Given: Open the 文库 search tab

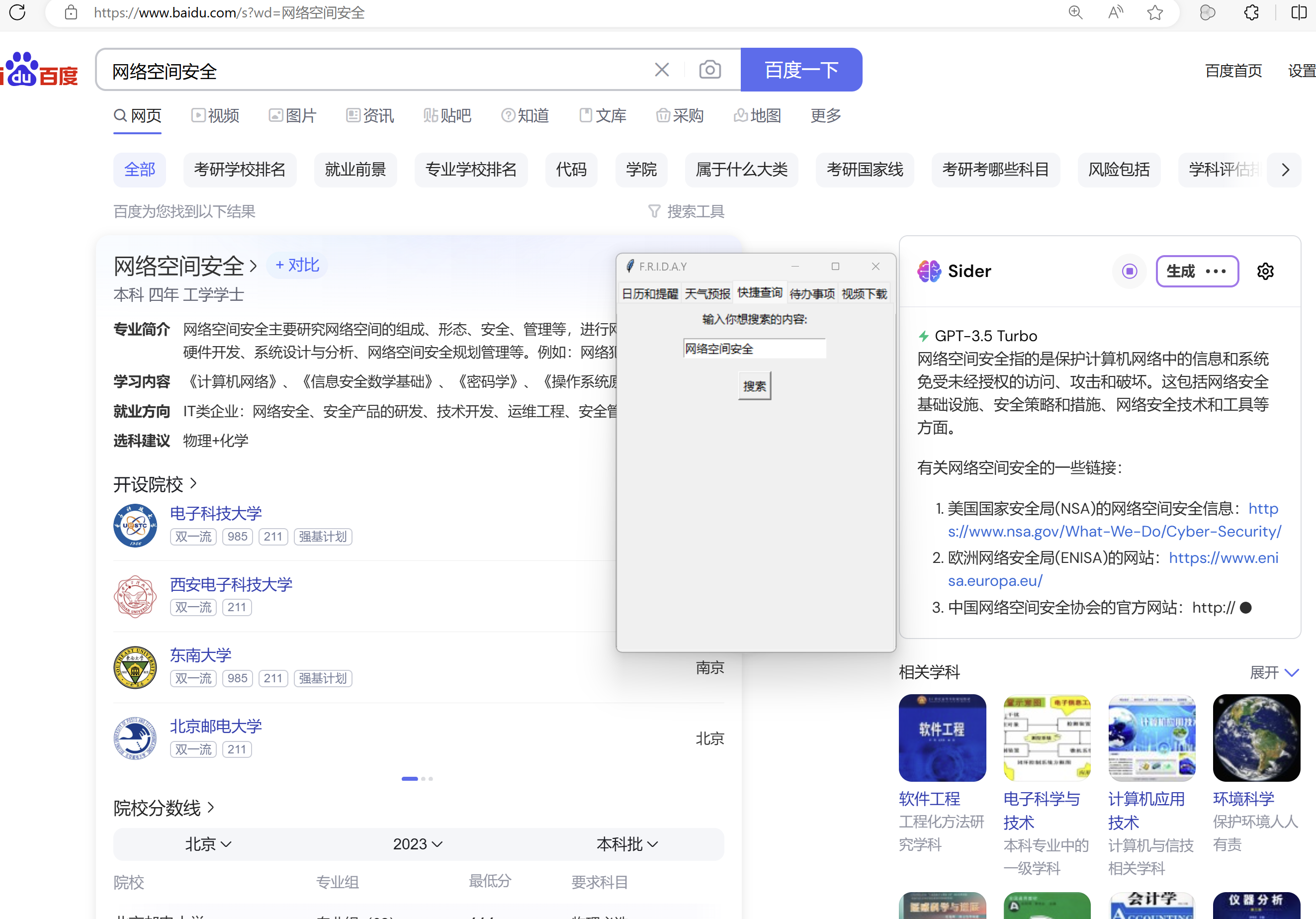Looking at the screenshot, I should [603, 116].
